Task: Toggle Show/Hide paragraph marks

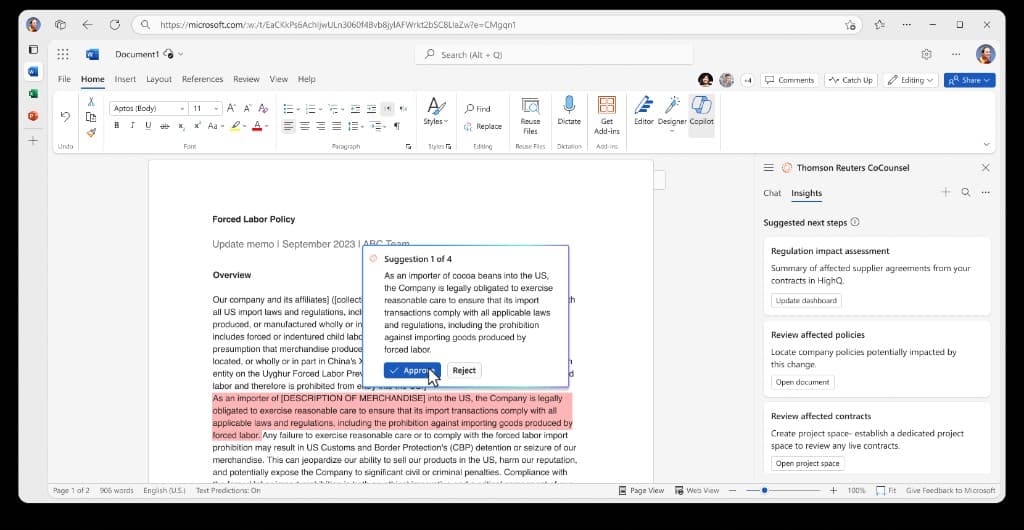Action: pos(396,126)
